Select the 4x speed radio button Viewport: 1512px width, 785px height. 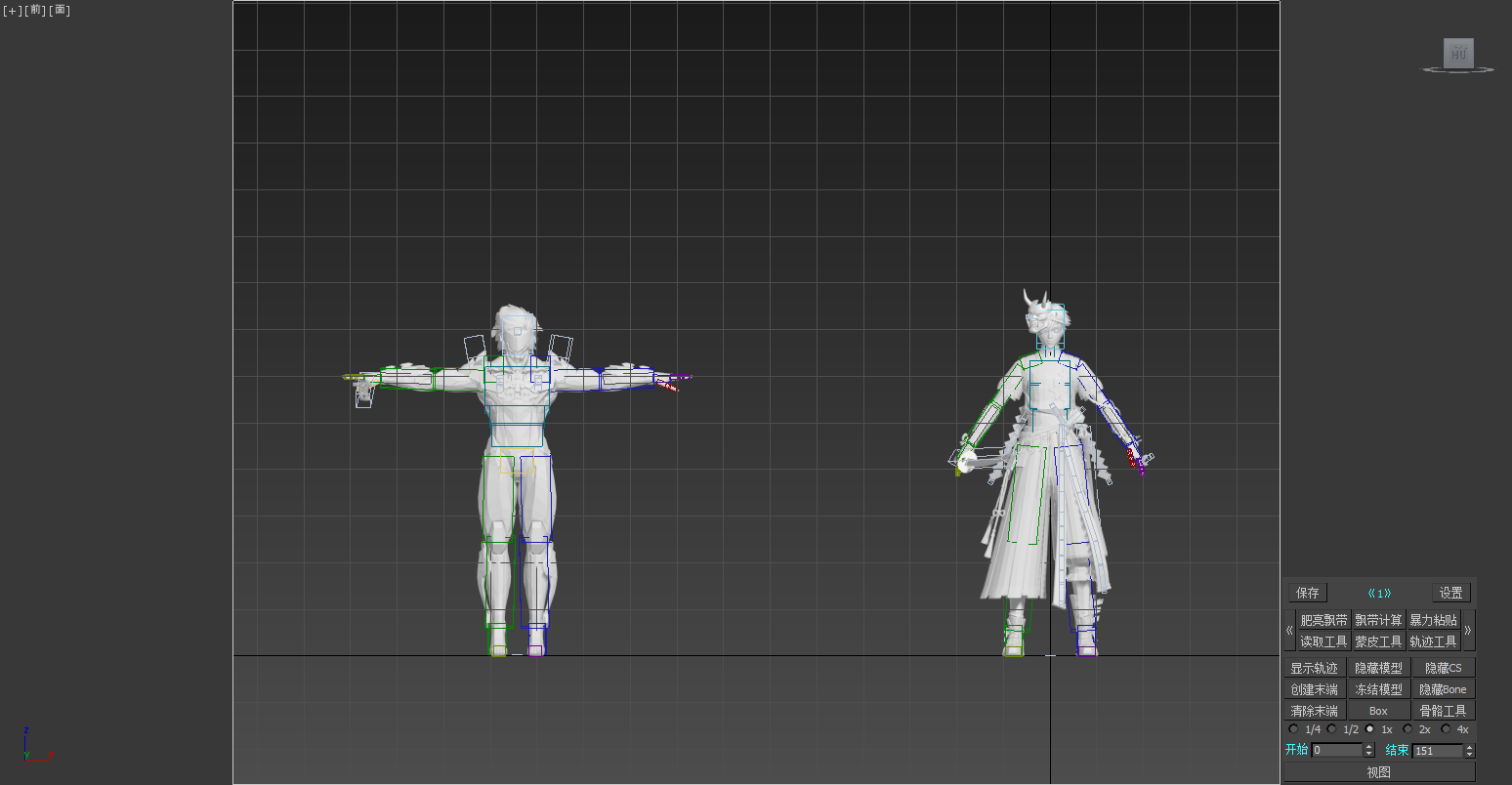(x=1446, y=729)
